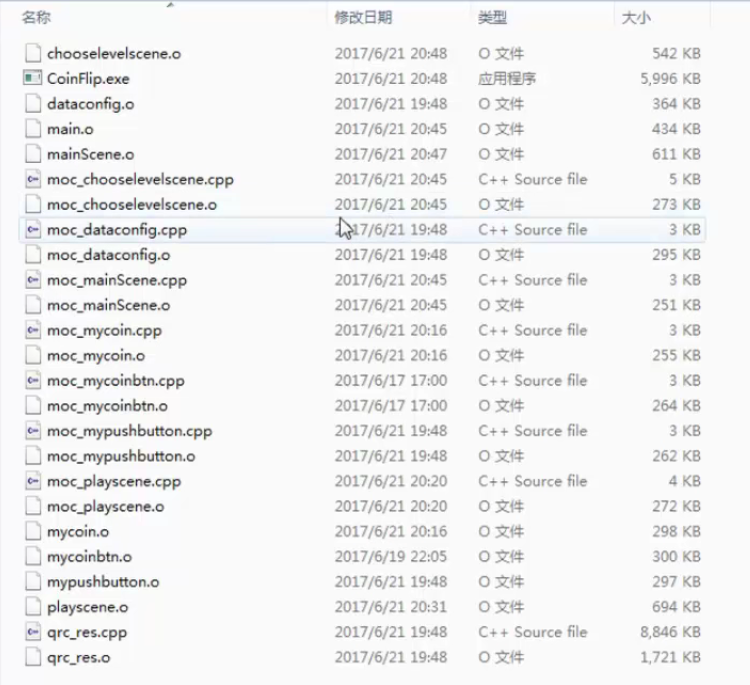Select the file named moc_playscene.o
This screenshot has width=750, height=685.
pyautogui.click(x=105, y=506)
